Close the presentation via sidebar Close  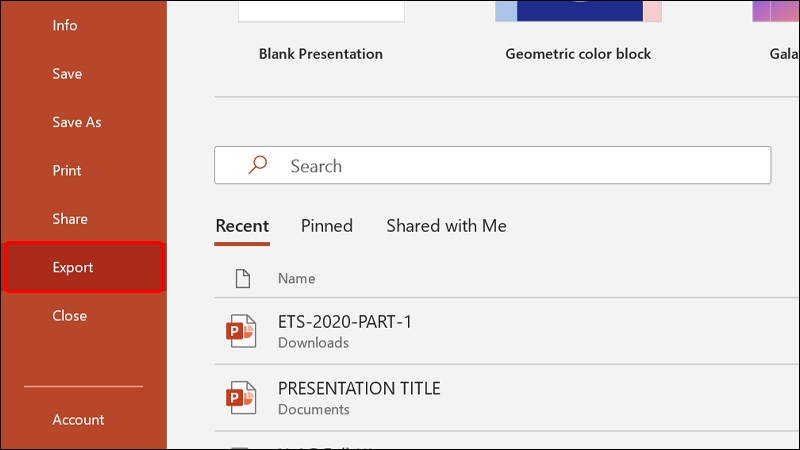[x=70, y=316]
